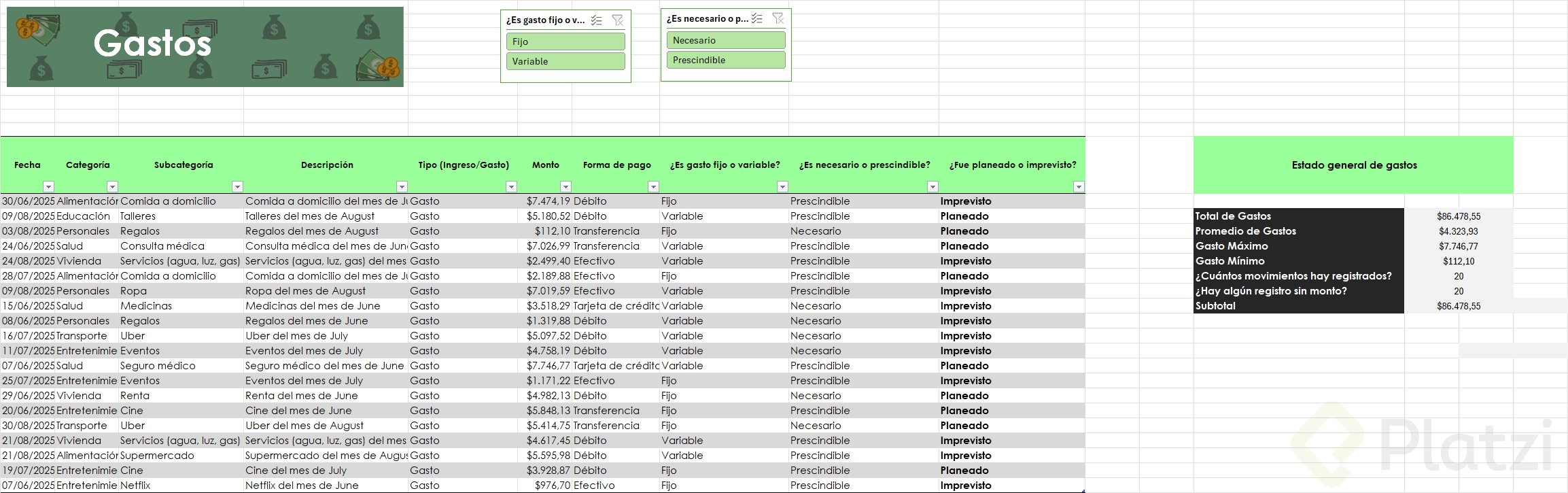Select the date cell 24/06/2025
1568x493 pixels.
point(28,246)
